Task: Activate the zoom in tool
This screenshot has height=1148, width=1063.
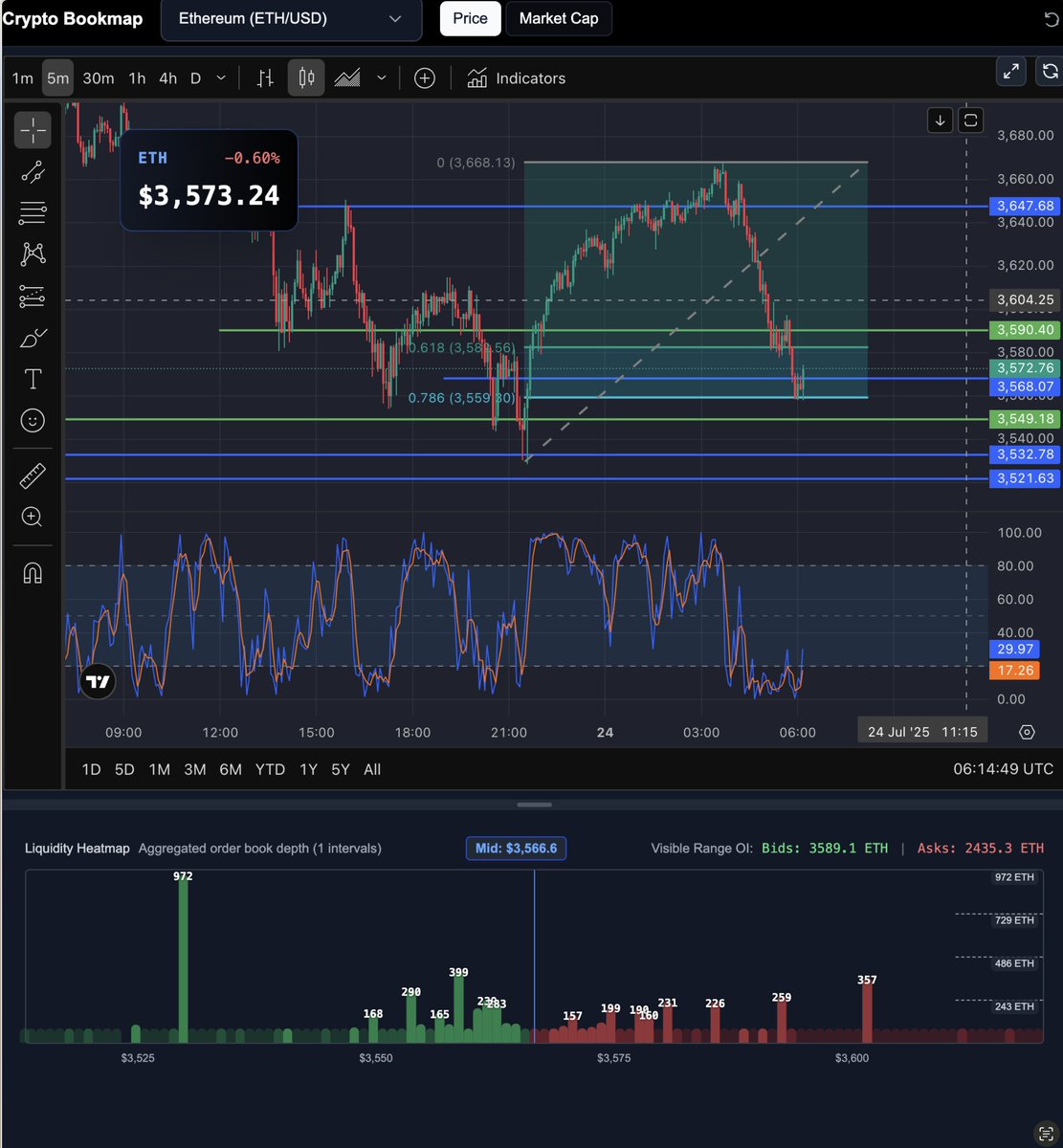Action: [33, 518]
